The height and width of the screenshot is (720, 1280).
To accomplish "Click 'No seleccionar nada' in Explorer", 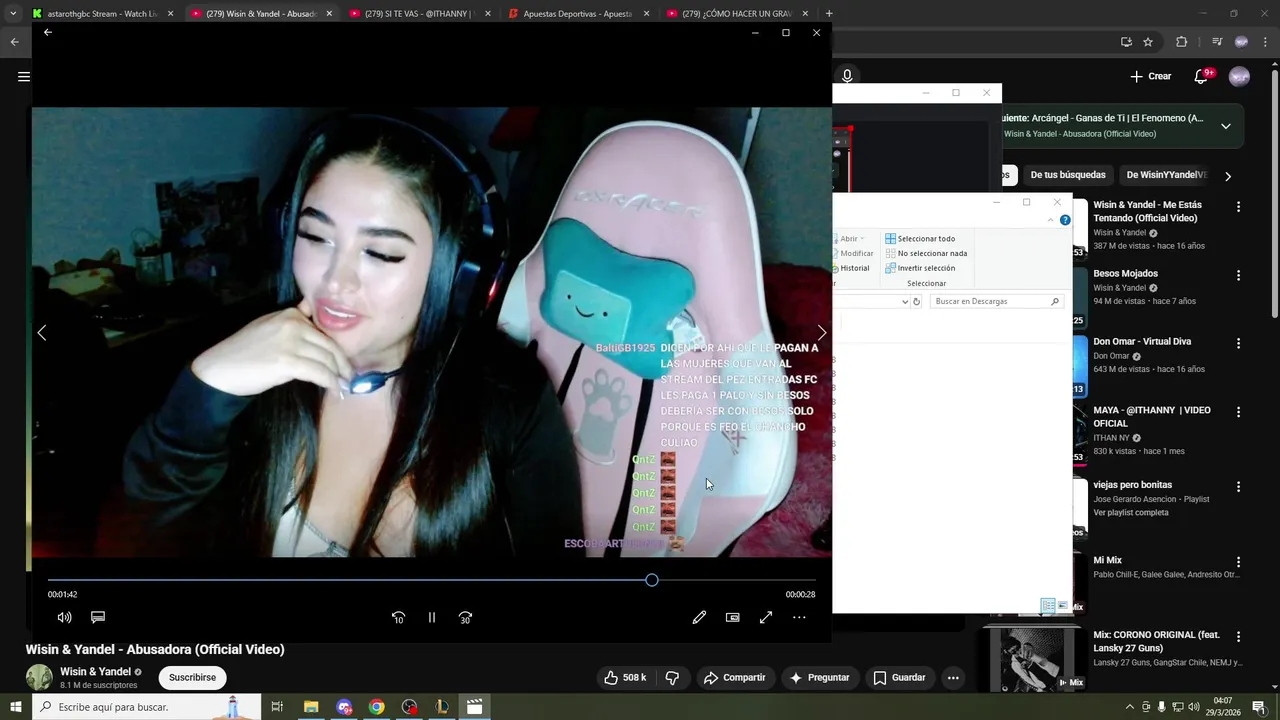I will click(925, 253).
